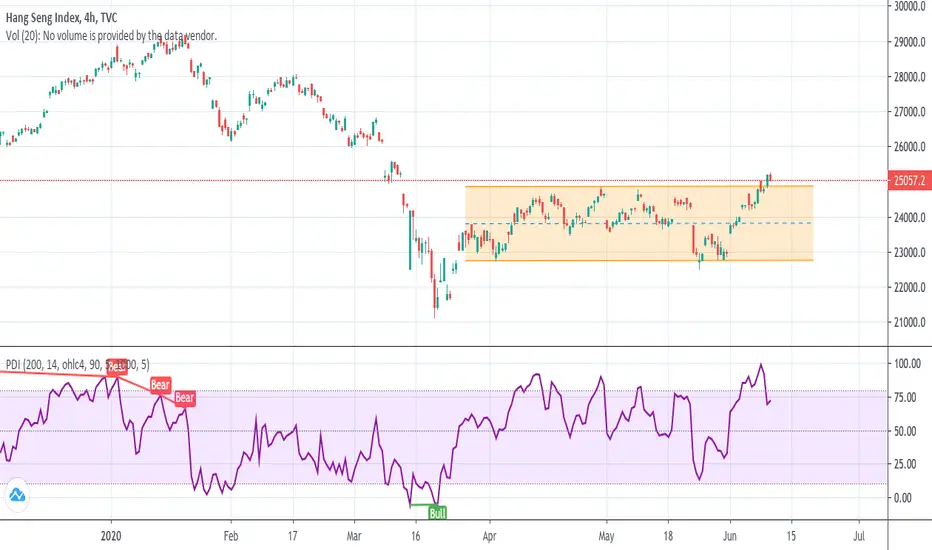This screenshot has height=550, width=932.
Task: Click the Hang Seng Index, 4h, TVC title
Action: click(62, 18)
